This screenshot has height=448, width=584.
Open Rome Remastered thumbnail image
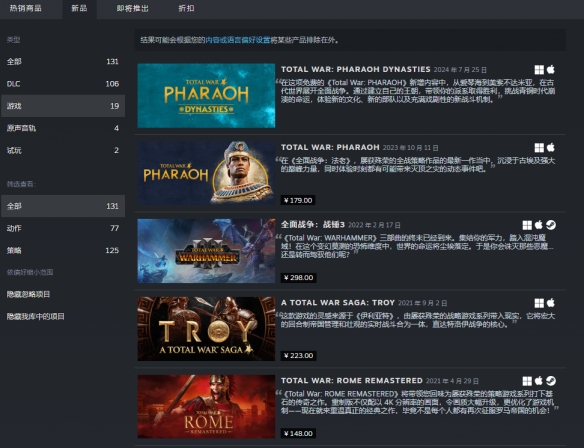[206, 407]
